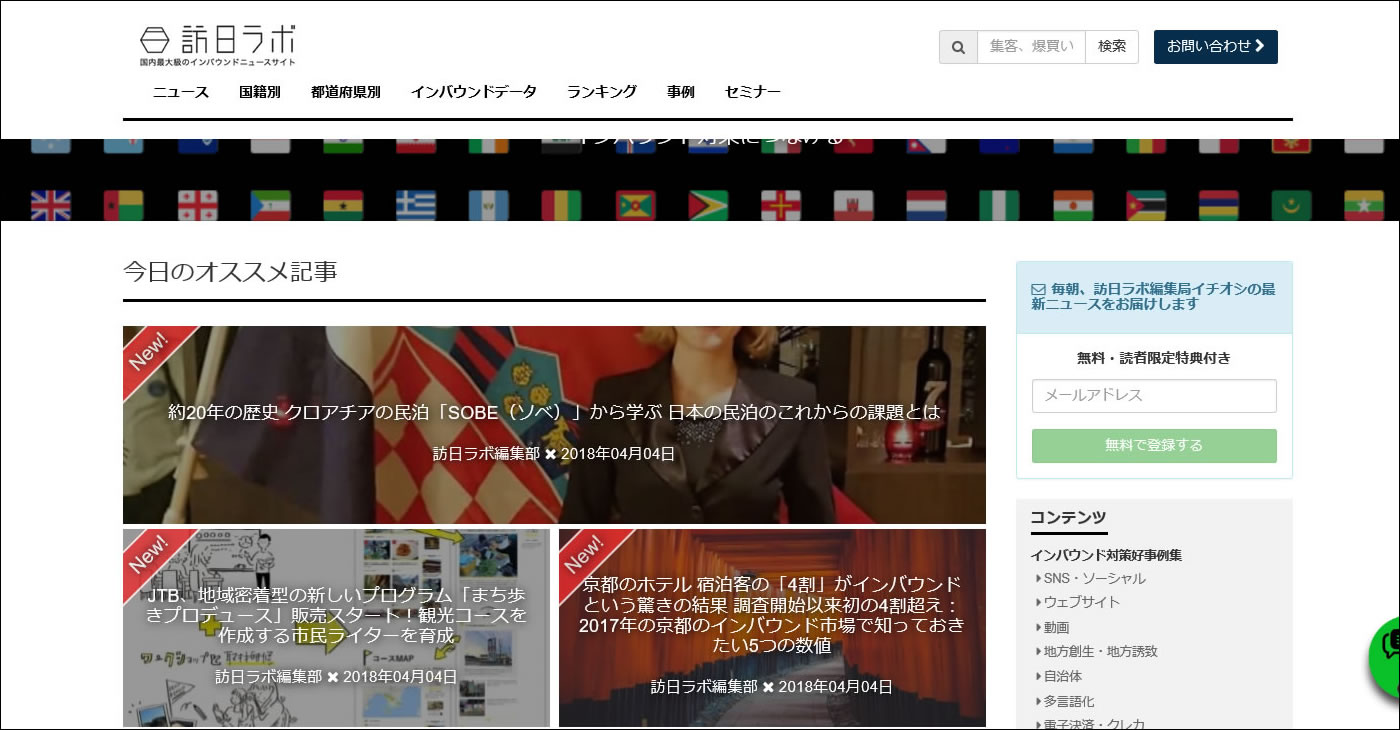Open the Kyoto hotel 4割 inbound article
Screen dimensions: 1400x730
coord(772,628)
